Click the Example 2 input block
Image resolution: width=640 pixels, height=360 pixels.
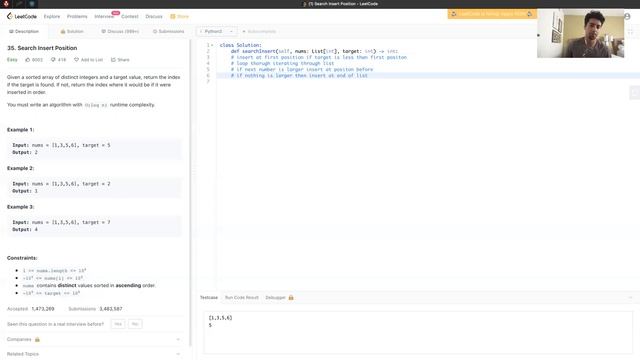pos(94,187)
